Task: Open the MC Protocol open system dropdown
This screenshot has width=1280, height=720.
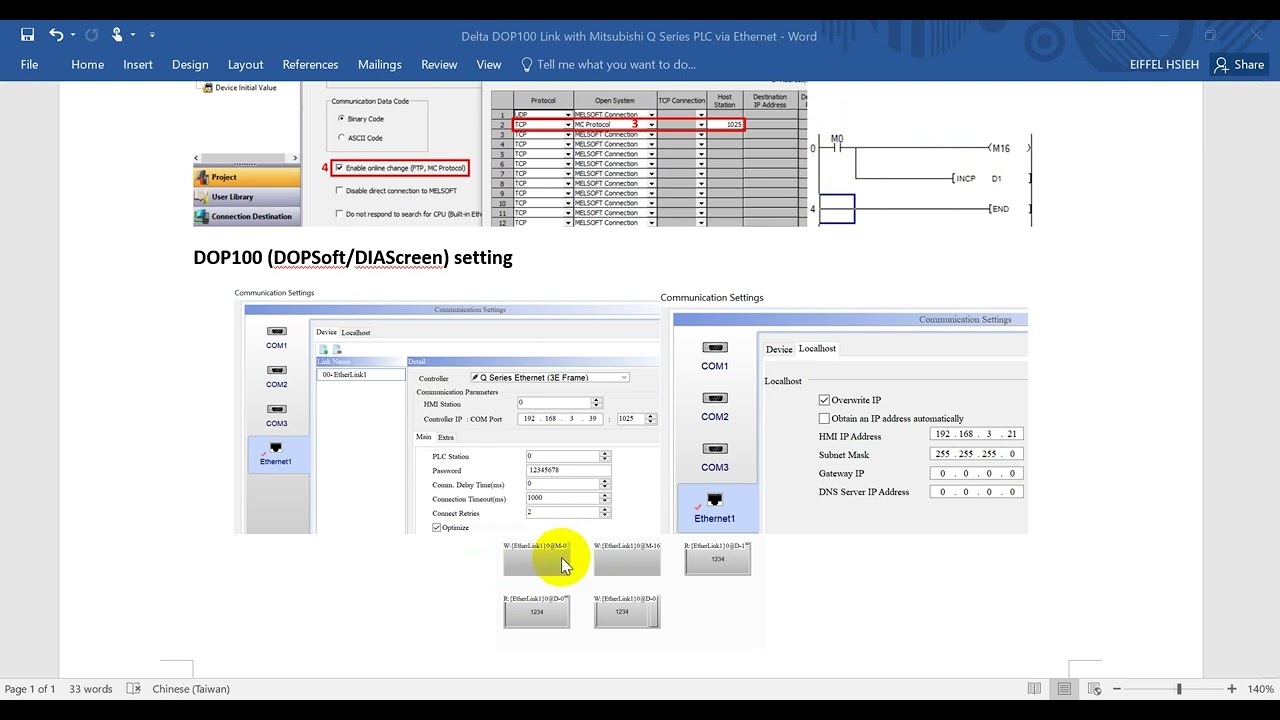Action: pos(651,125)
